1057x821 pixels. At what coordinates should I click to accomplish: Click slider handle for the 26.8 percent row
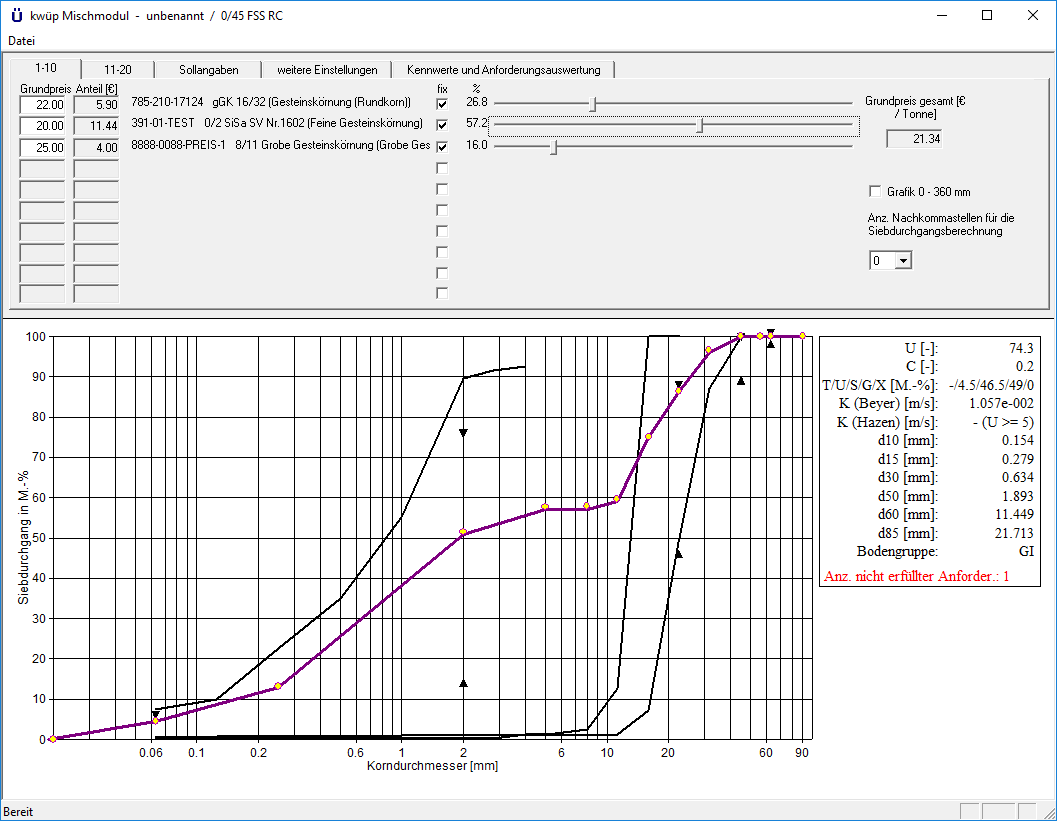[594, 103]
